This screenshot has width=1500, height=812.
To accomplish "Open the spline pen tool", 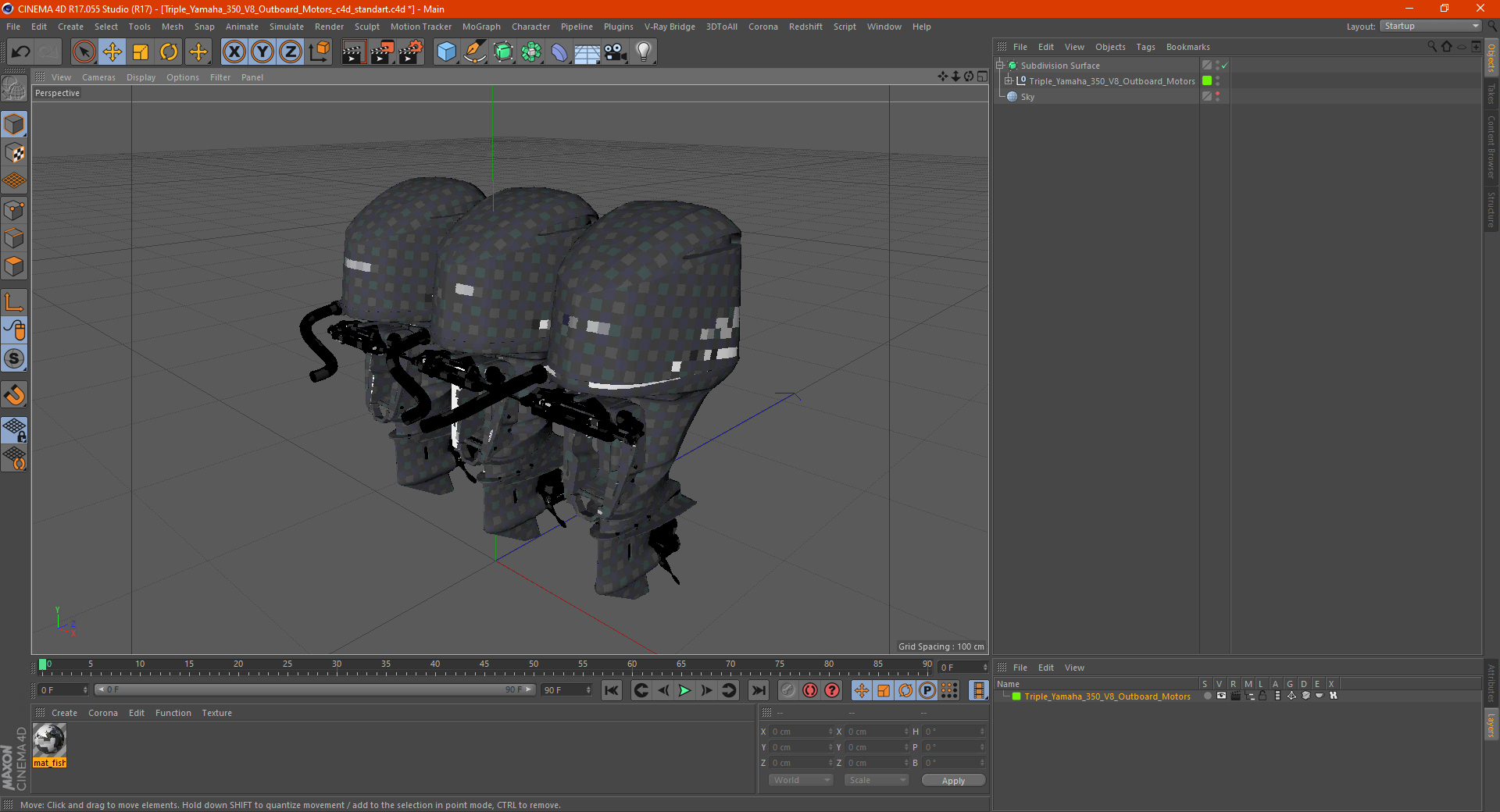I will click(x=475, y=52).
